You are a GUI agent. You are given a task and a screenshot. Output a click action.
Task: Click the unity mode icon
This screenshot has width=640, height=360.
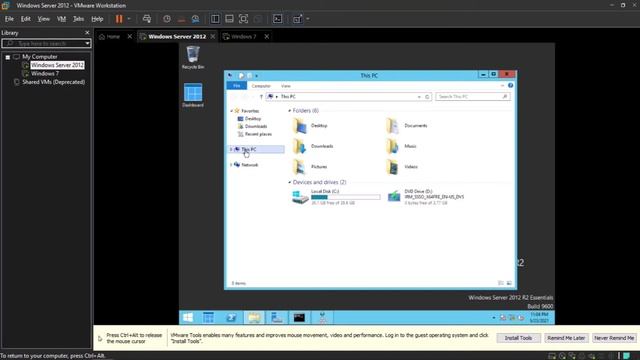(258, 19)
